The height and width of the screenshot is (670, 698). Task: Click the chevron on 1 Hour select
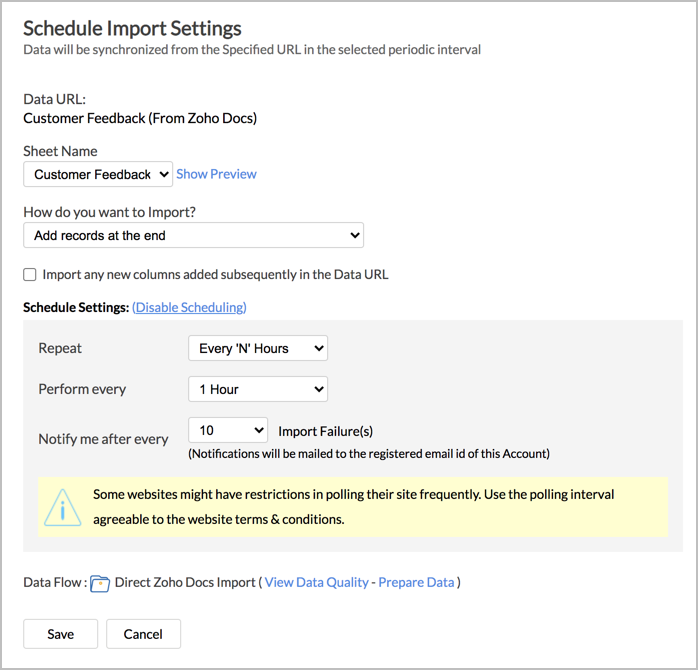point(319,389)
